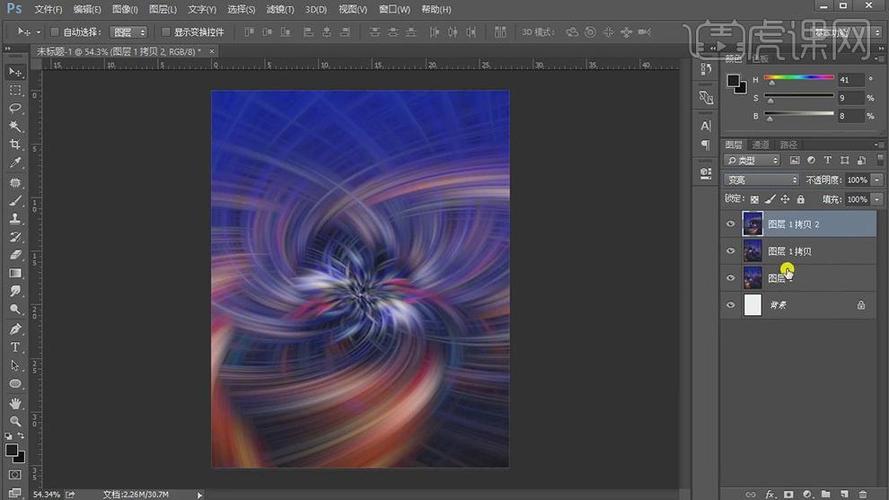Hide the 背景 background layer
This screenshot has width=889, height=500.
coord(731,305)
